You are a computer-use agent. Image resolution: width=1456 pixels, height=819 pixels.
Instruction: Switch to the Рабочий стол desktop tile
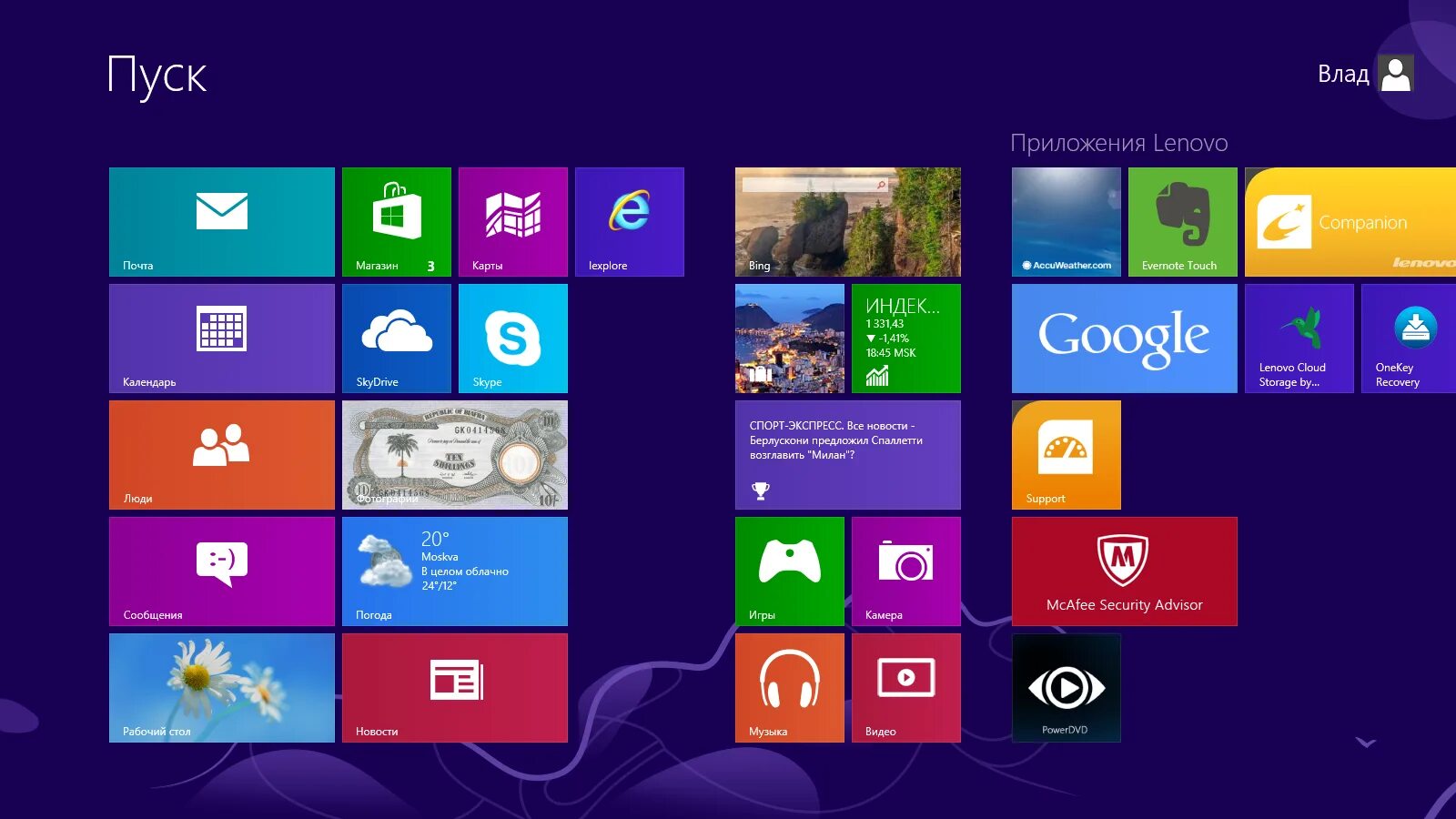[222, 688]
